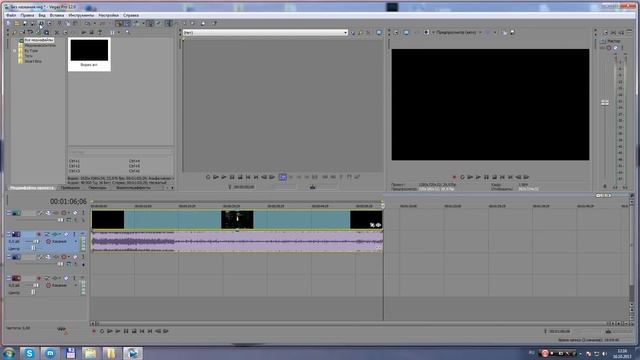Click the Render As icon under the cursor

(x=41, y=23)
